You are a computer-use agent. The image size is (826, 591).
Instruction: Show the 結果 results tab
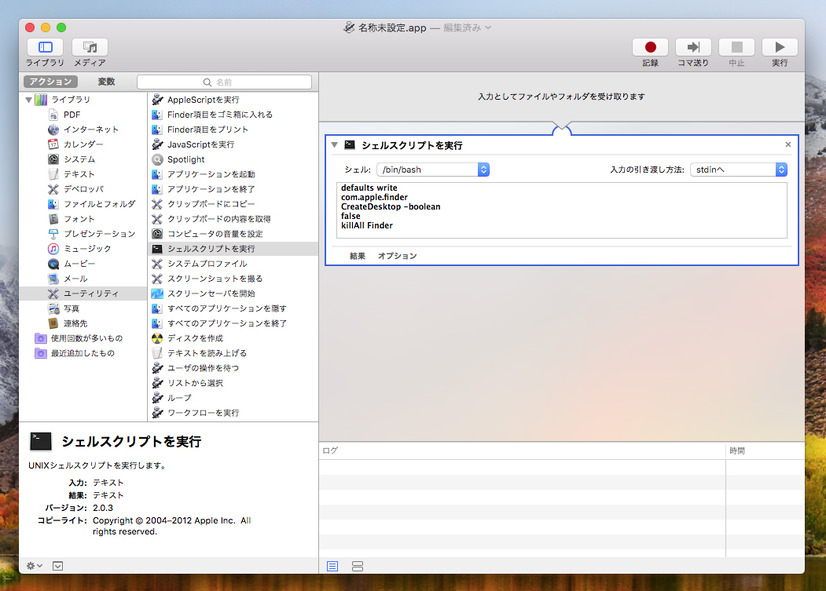pos(357,256)
